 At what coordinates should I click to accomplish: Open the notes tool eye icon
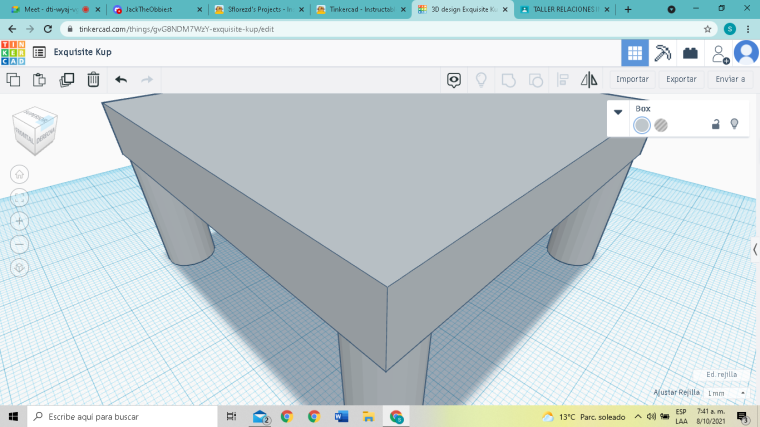coord(454,80)
